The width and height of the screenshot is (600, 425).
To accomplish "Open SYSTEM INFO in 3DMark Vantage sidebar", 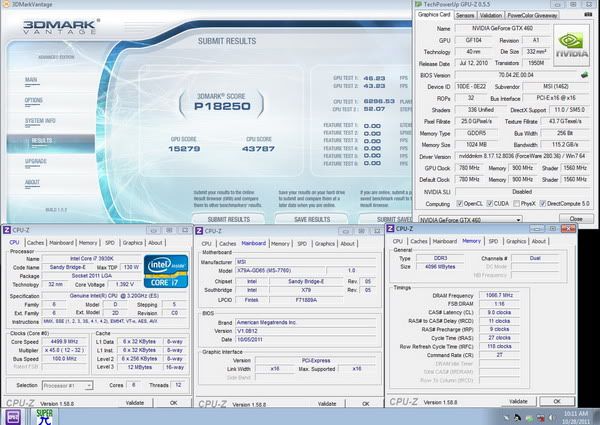I will (40, 121).
